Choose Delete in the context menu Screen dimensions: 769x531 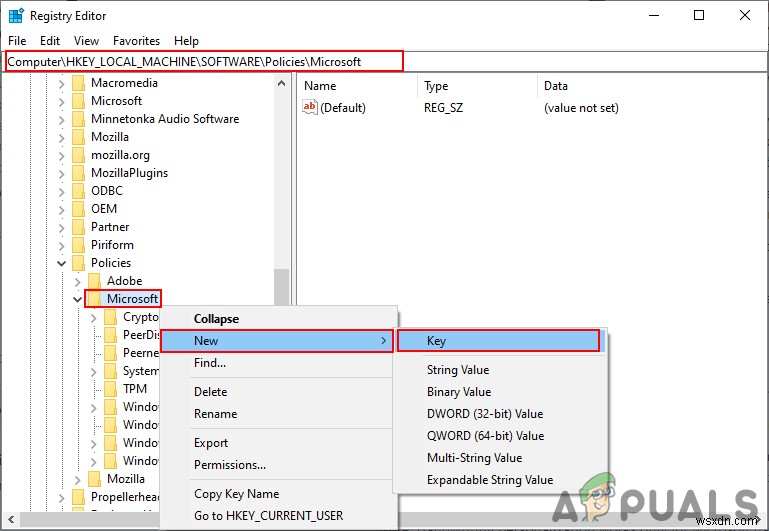tap(278, 392)
